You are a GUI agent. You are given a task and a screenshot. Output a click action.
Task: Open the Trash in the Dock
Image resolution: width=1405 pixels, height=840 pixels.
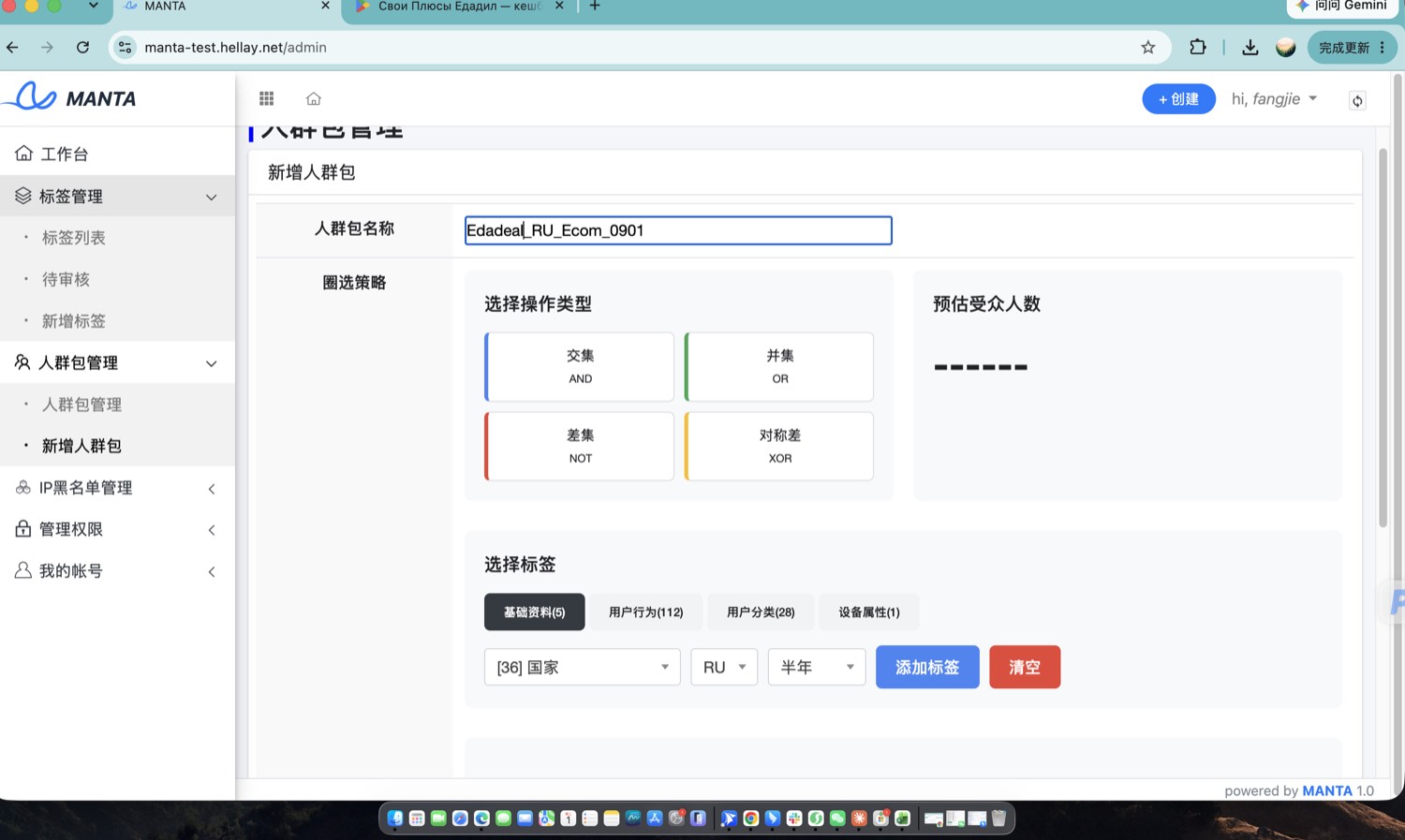pyautogui.click(x=998, y=818)
